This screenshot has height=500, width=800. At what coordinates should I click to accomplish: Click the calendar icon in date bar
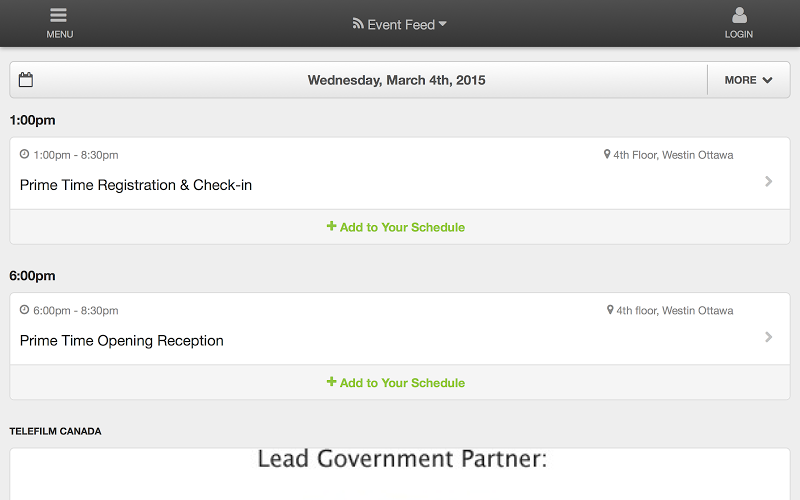26,80
